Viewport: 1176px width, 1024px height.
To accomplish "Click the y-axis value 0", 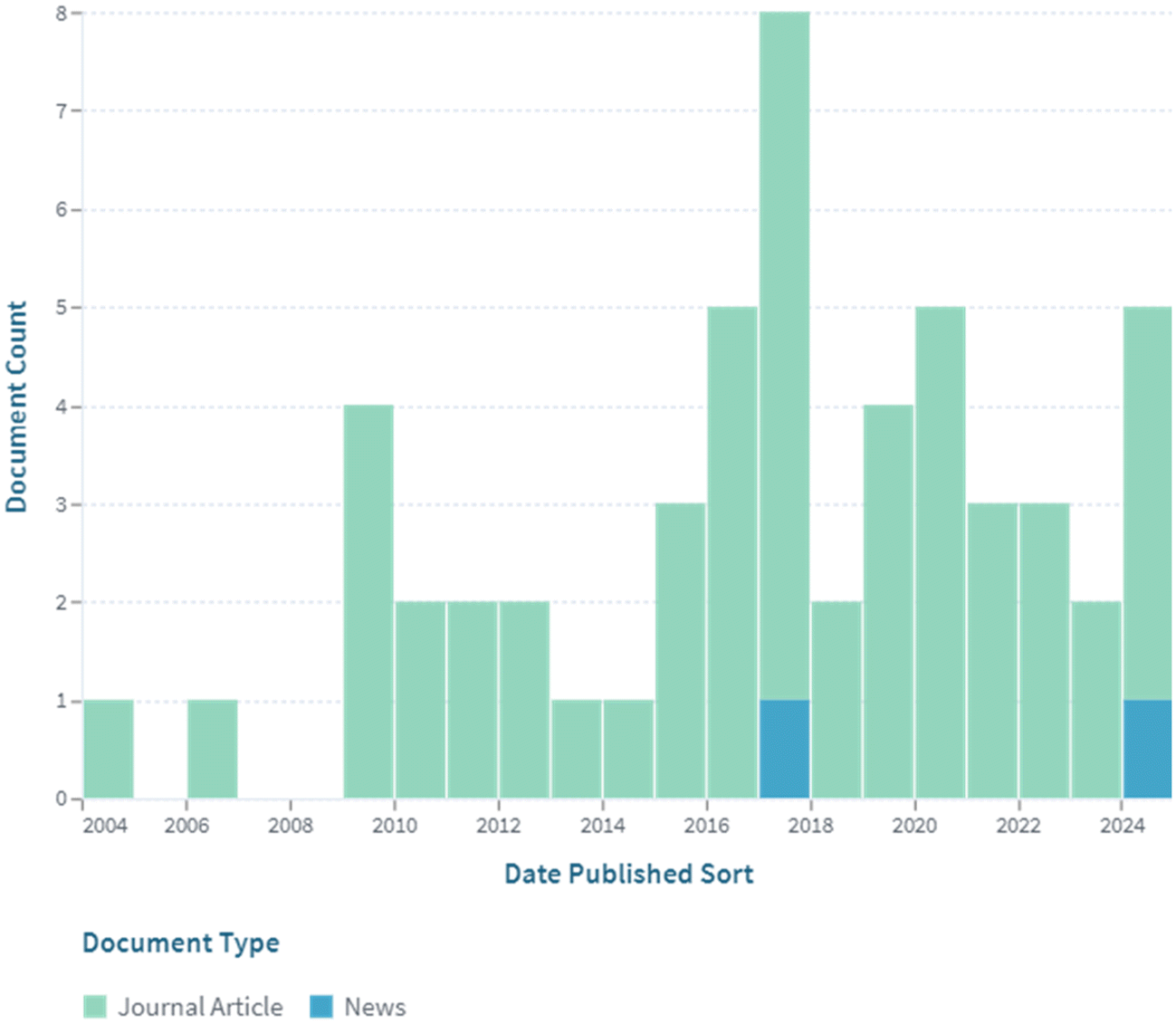I will [62, 799].
